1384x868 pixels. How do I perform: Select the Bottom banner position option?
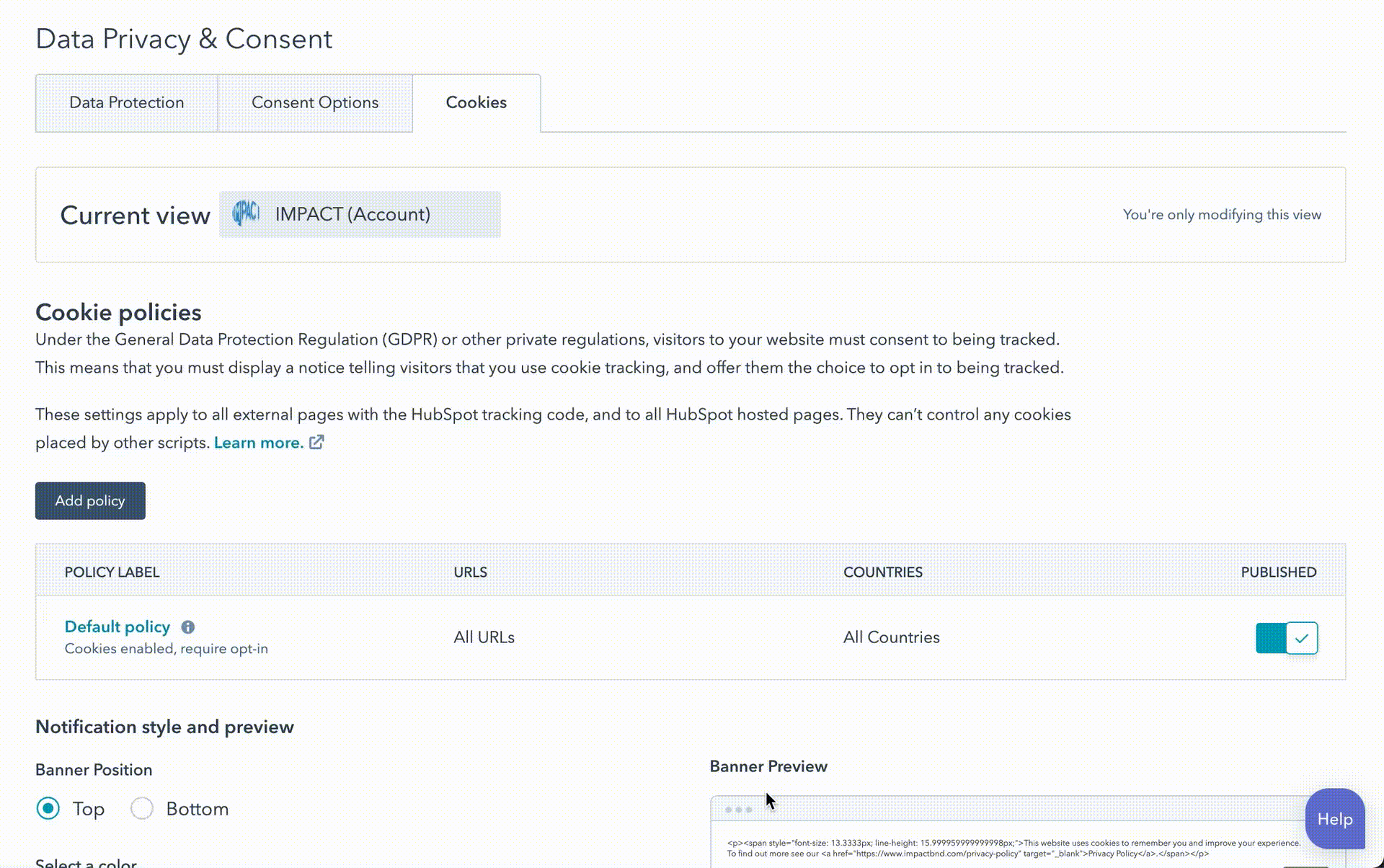(x=142, y=808)
